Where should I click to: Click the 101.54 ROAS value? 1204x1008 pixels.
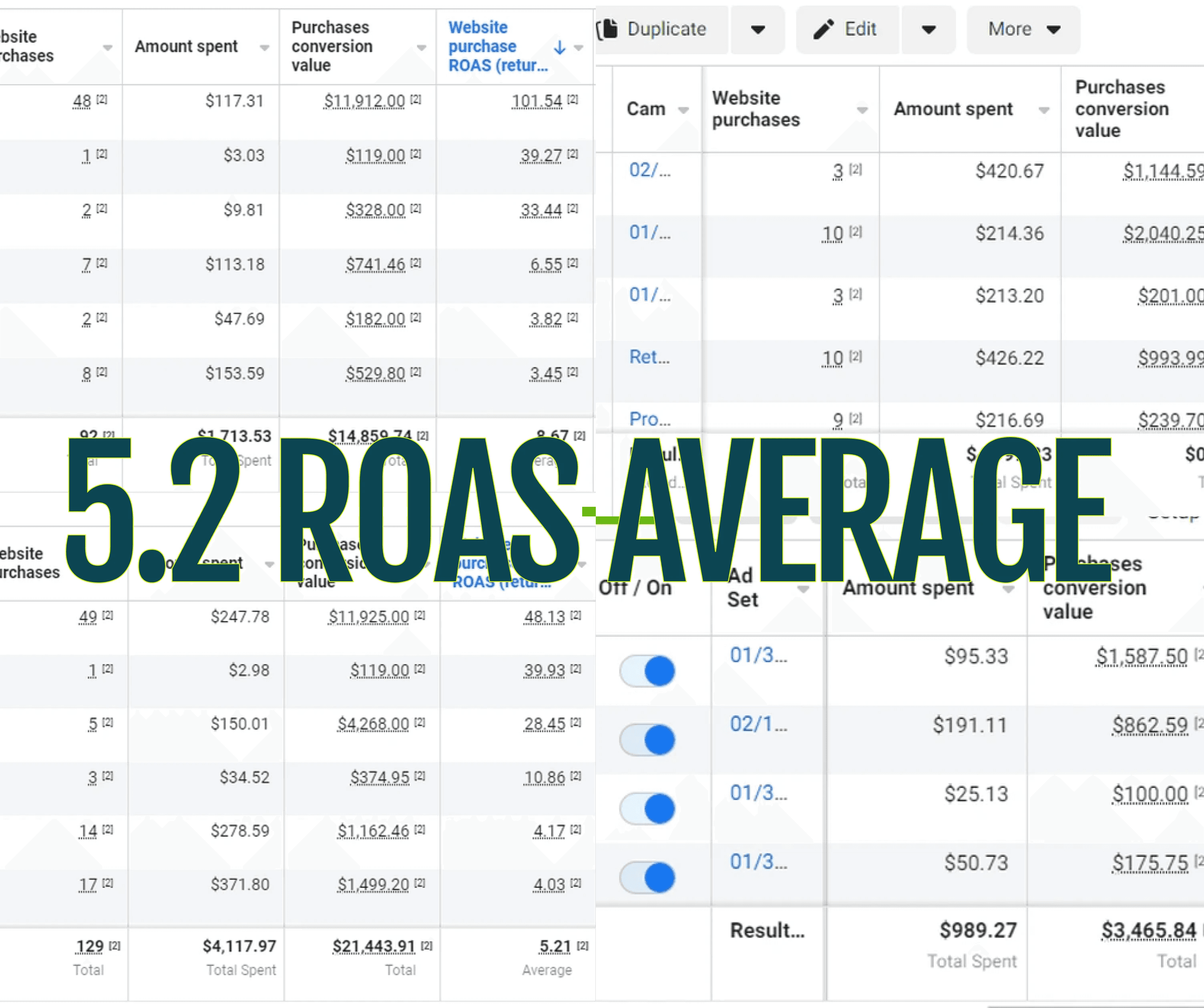537,101
